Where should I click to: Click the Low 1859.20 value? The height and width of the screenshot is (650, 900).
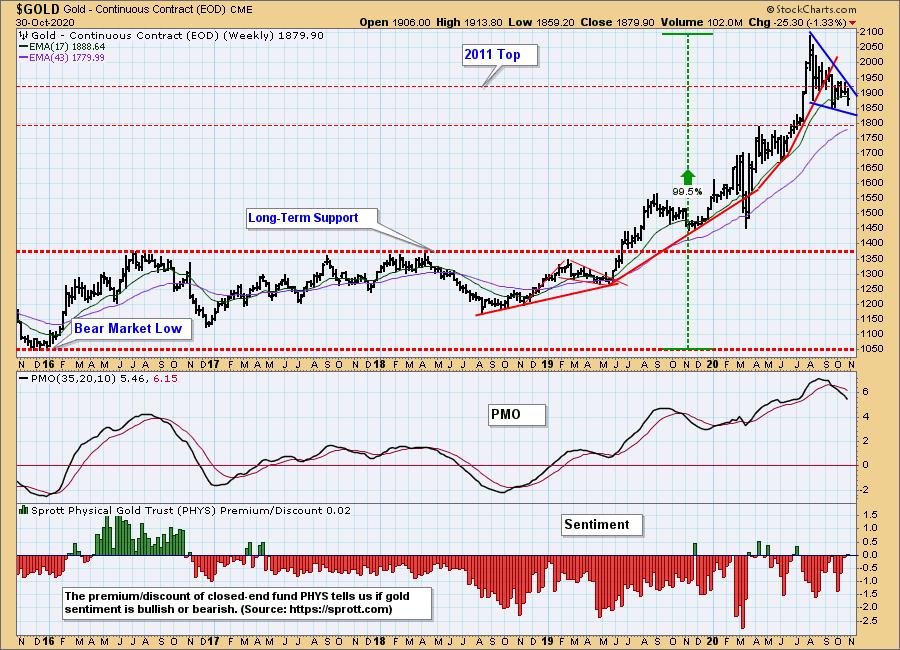point(541,22)
